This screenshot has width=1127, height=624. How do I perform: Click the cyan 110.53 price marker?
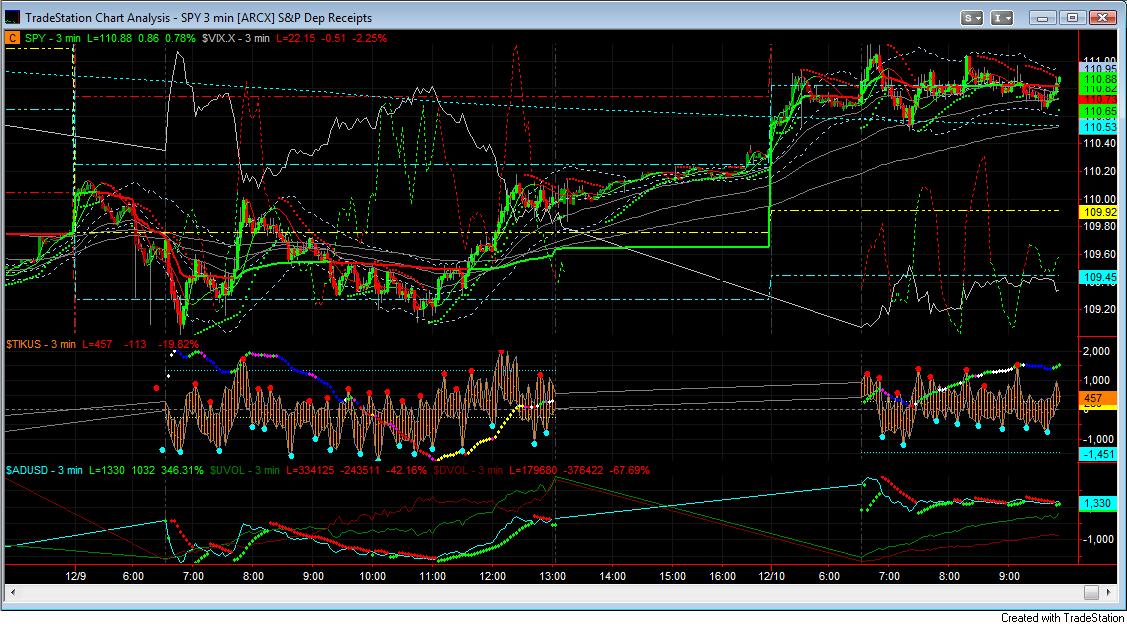(1096, 127)
